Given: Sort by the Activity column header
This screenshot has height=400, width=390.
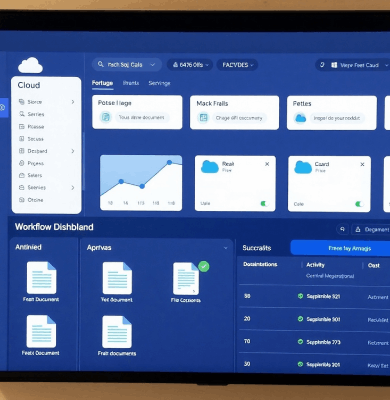Looking at the screenshot, I should click(x=315, y=265).
